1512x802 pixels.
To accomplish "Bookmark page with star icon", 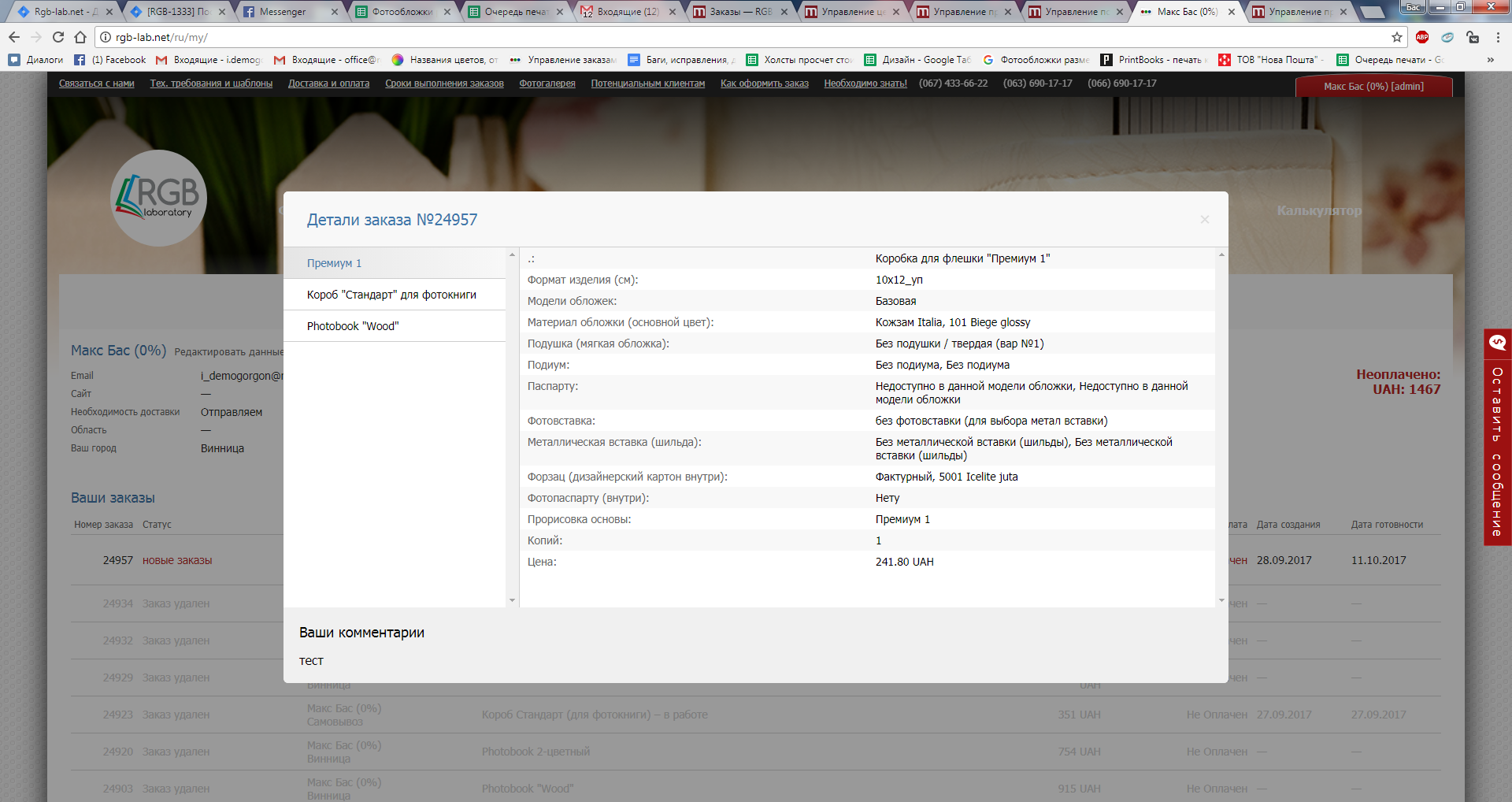I will (1396, 37).
